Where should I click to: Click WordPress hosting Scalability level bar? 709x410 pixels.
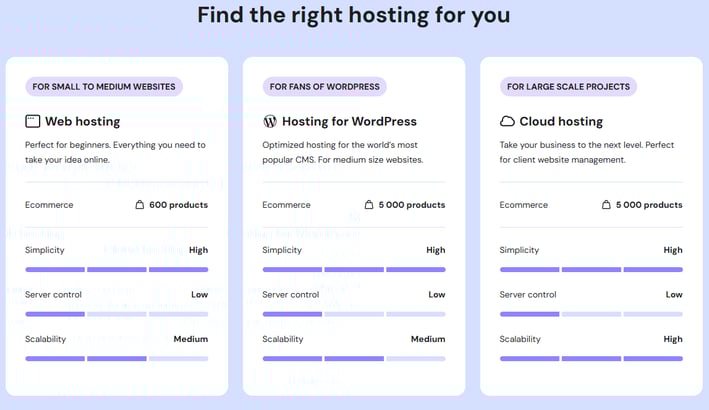pos(354,358)
